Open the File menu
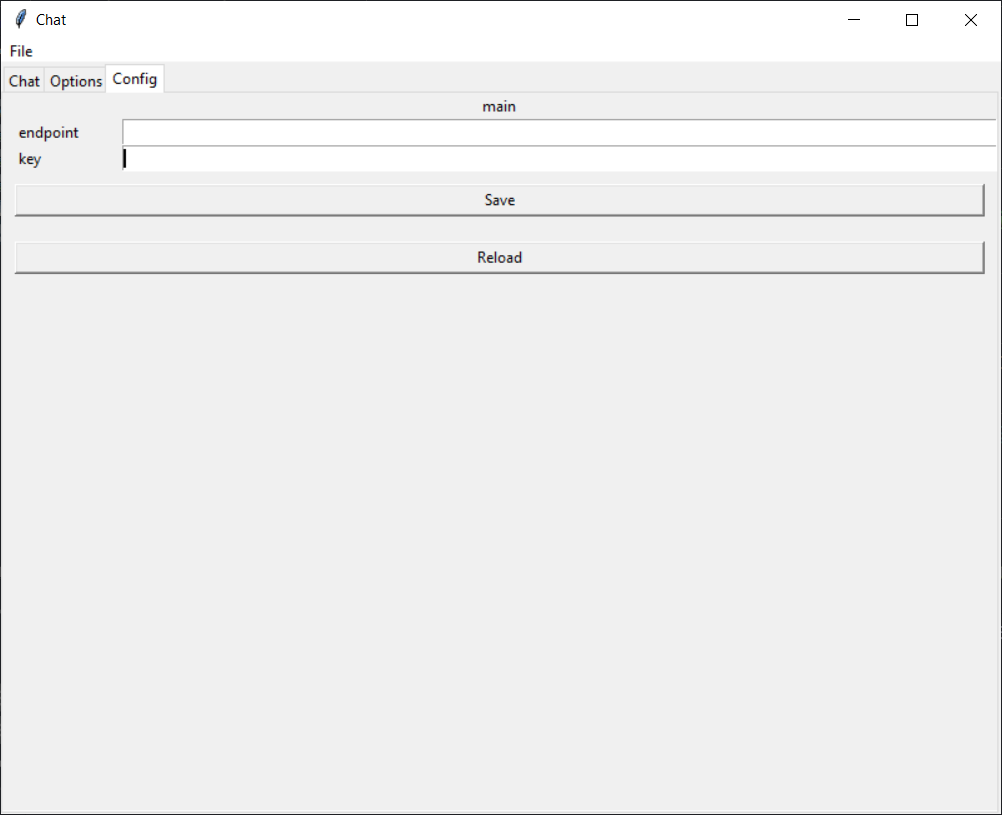 tap(20, 51)
